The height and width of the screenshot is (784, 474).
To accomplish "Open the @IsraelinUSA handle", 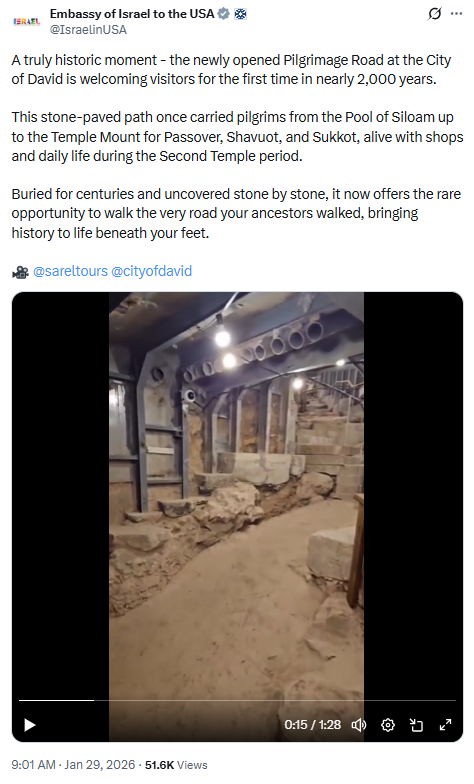I will [x=88, y=30].
